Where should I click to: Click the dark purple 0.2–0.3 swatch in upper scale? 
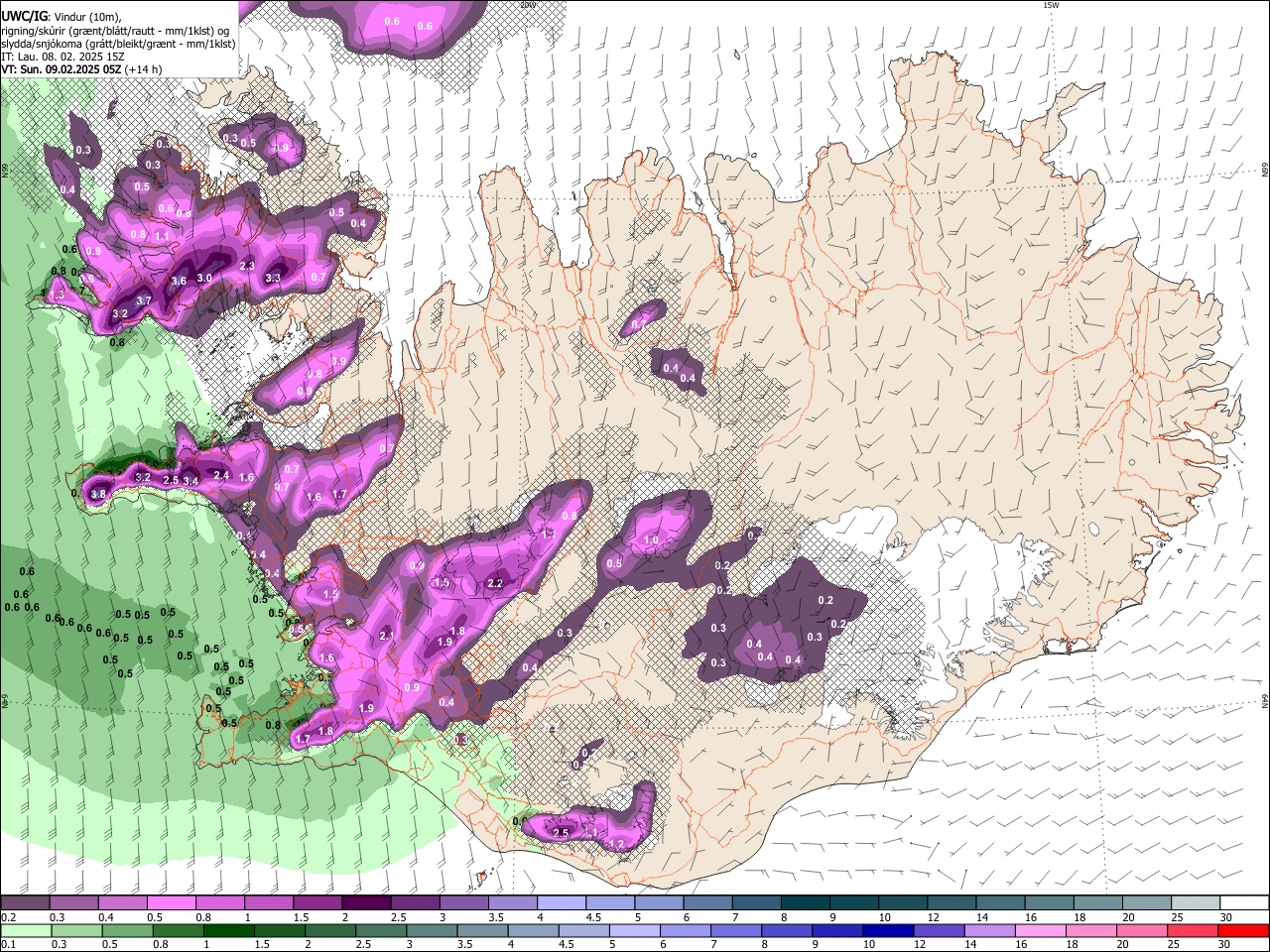(25, 903)
